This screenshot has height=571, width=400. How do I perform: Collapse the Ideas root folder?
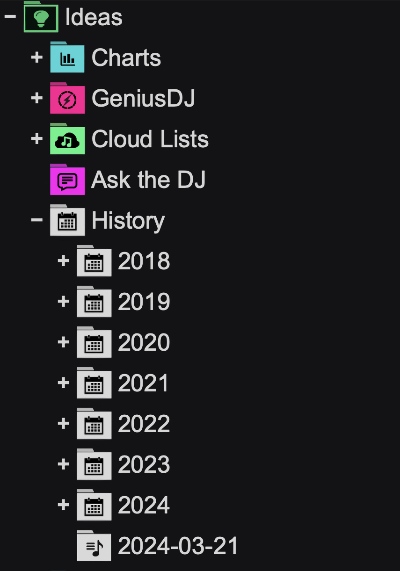pyautogui.click(x=10, y=16)
